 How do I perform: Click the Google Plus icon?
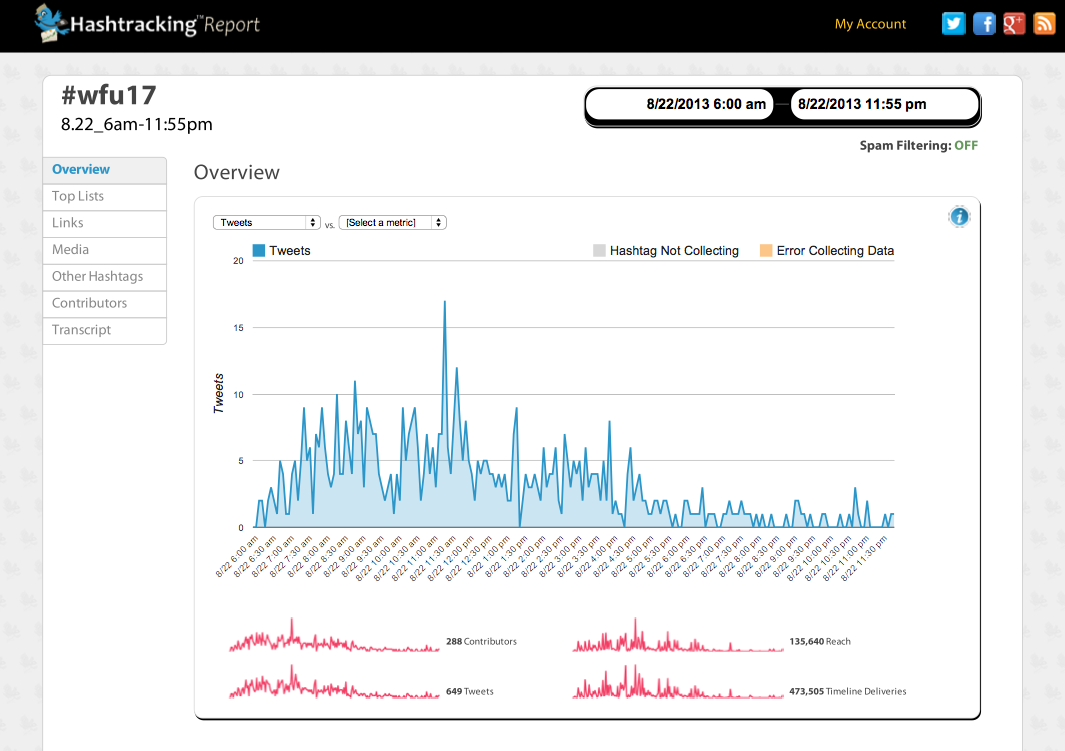[1014, 24]
